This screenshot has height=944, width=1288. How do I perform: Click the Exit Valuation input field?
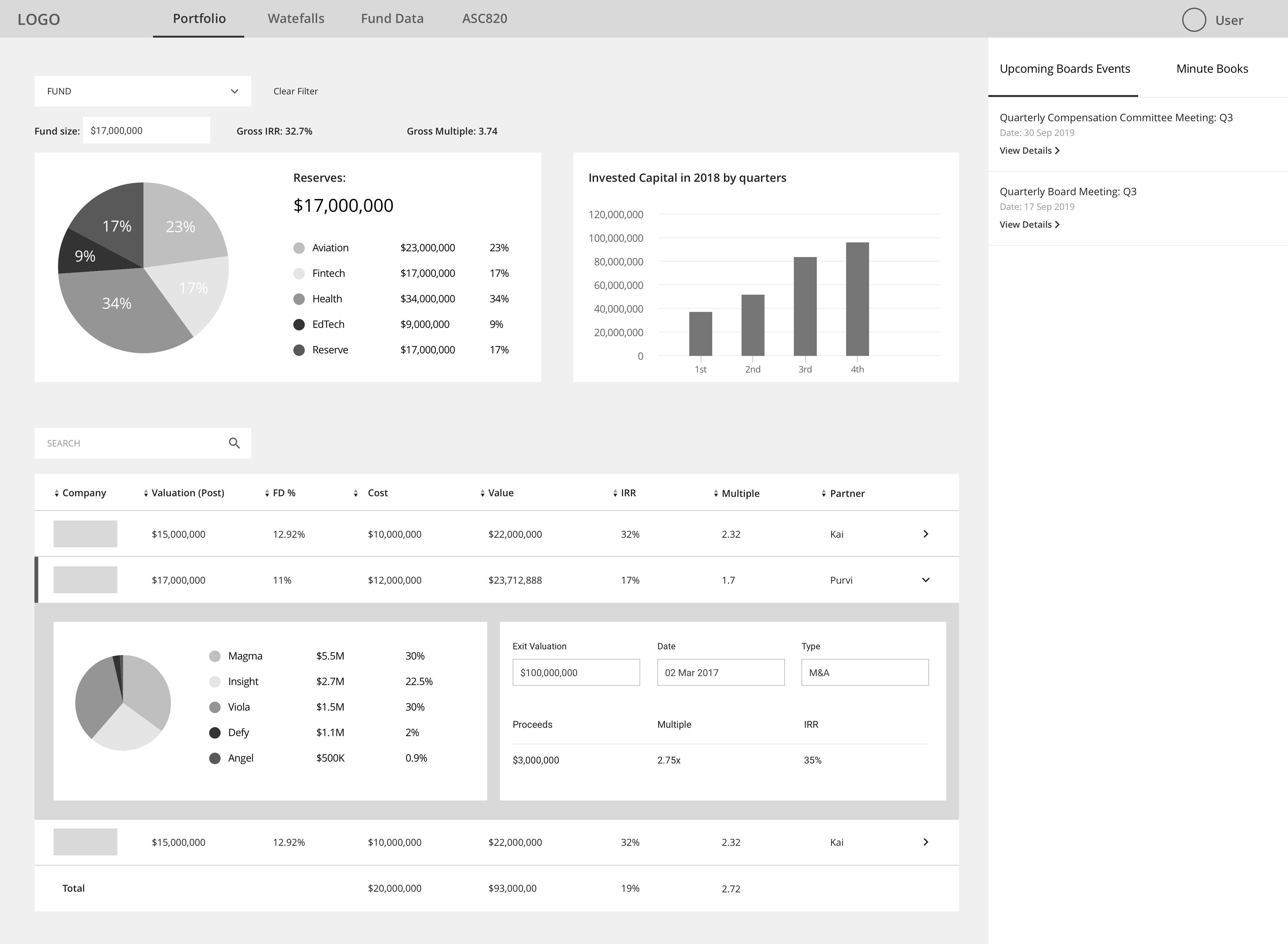coord(576,673)
